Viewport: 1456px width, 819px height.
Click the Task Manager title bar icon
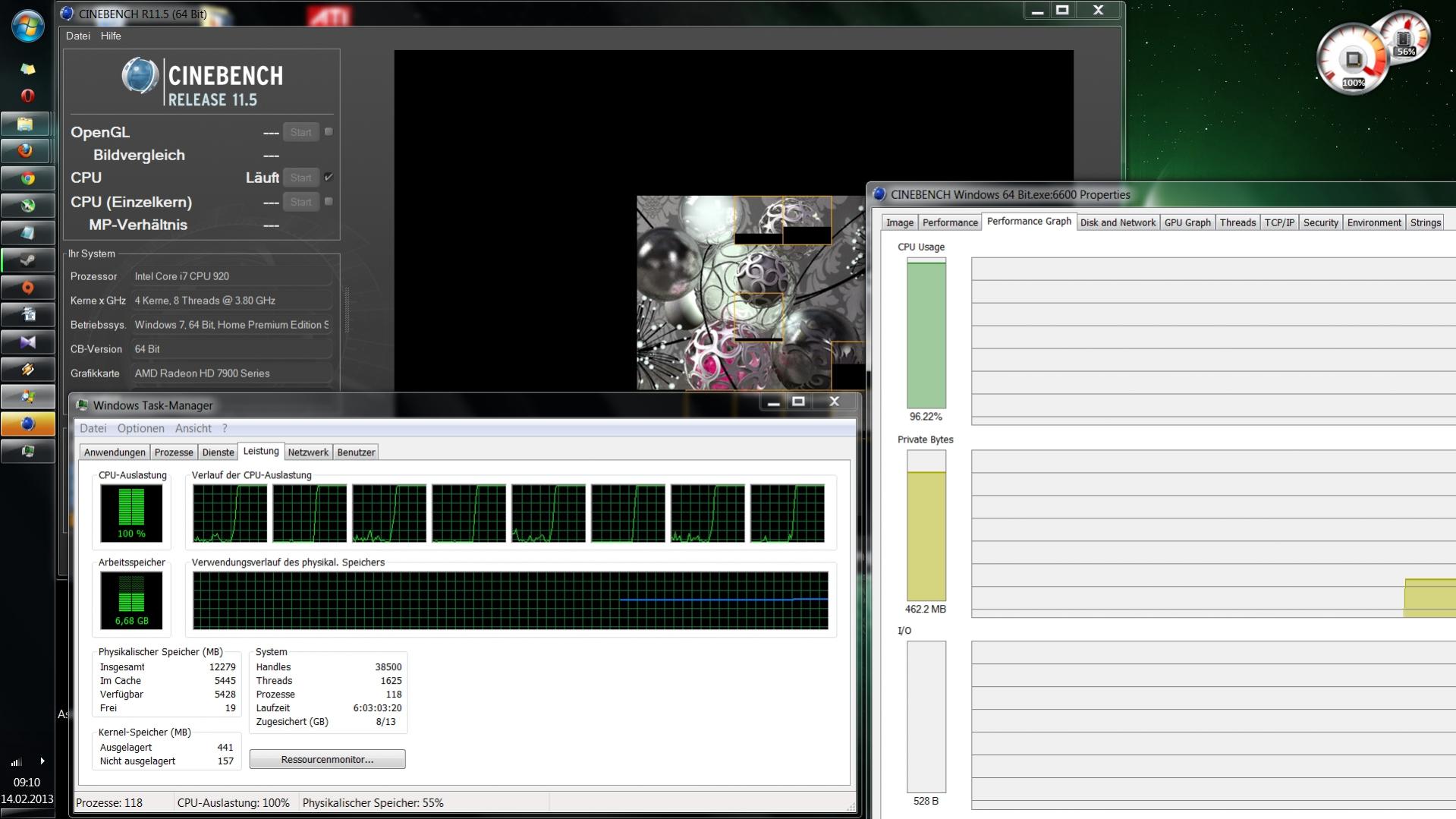[x=82, y=405]
